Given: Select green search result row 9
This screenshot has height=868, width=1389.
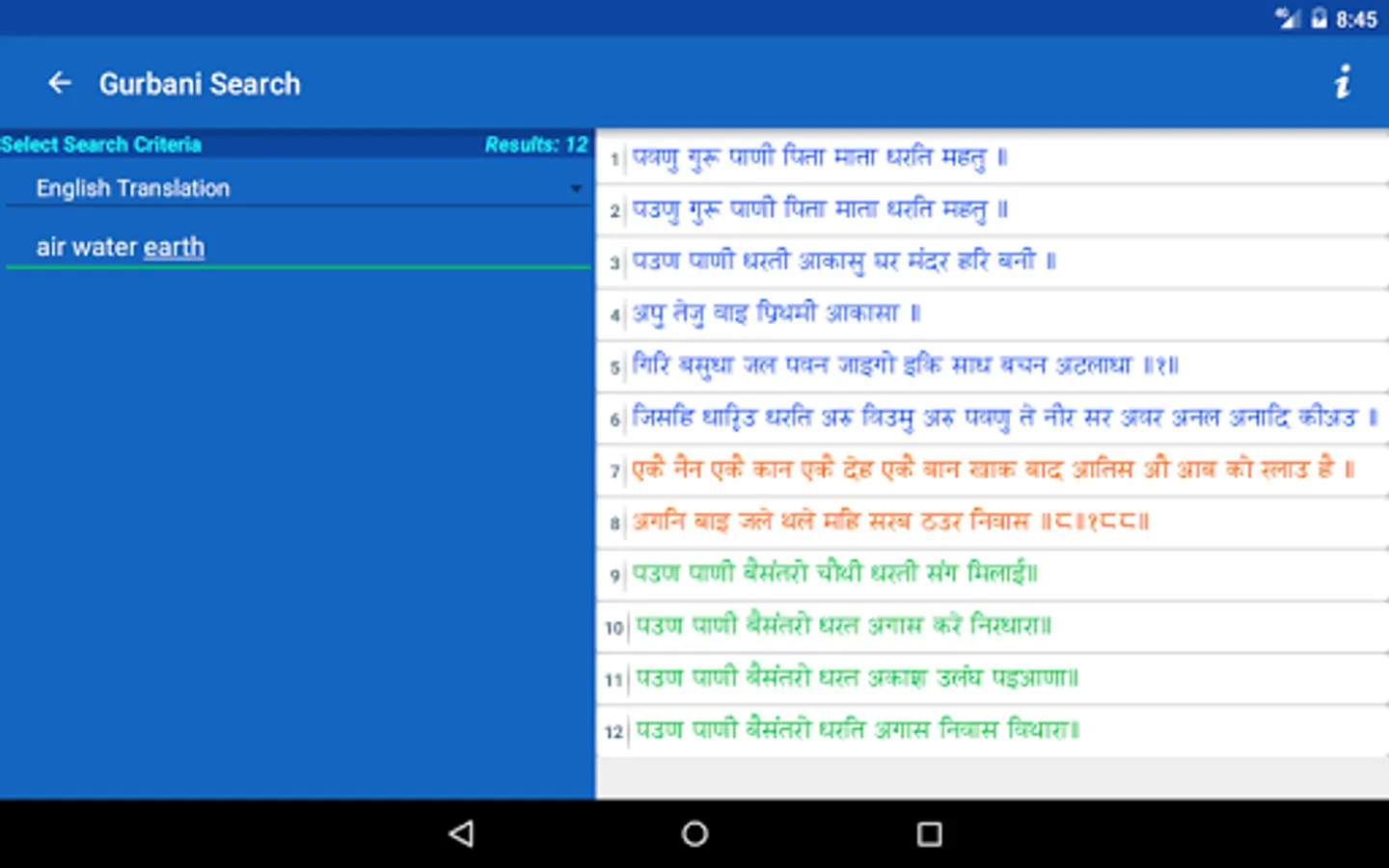Looking at the screenshot, I should [x=993, y=574].
